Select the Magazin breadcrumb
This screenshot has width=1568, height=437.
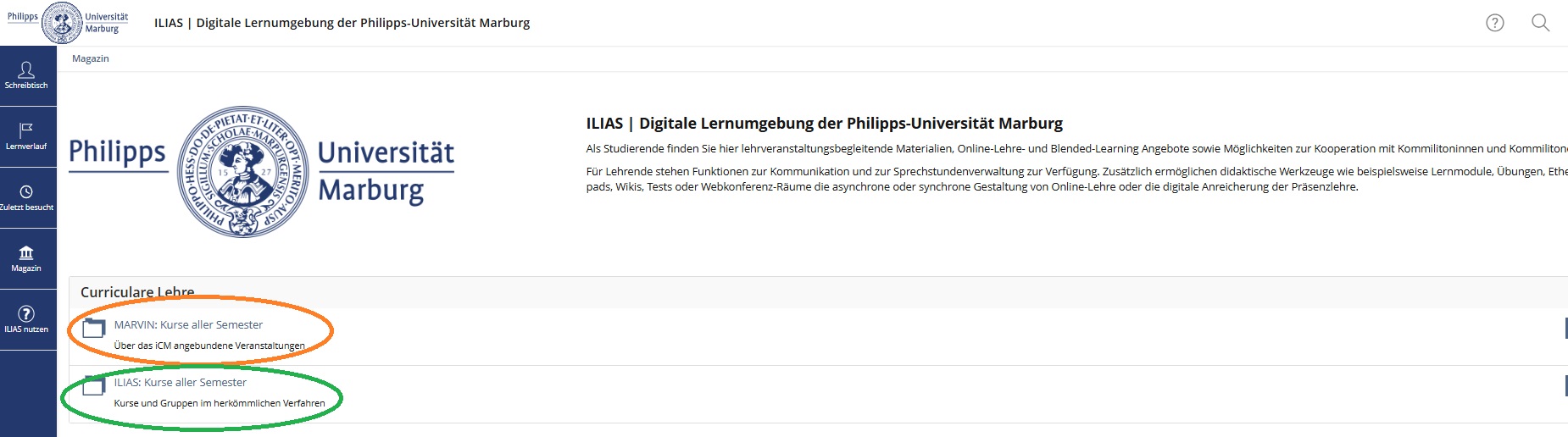tap(91, 58)
